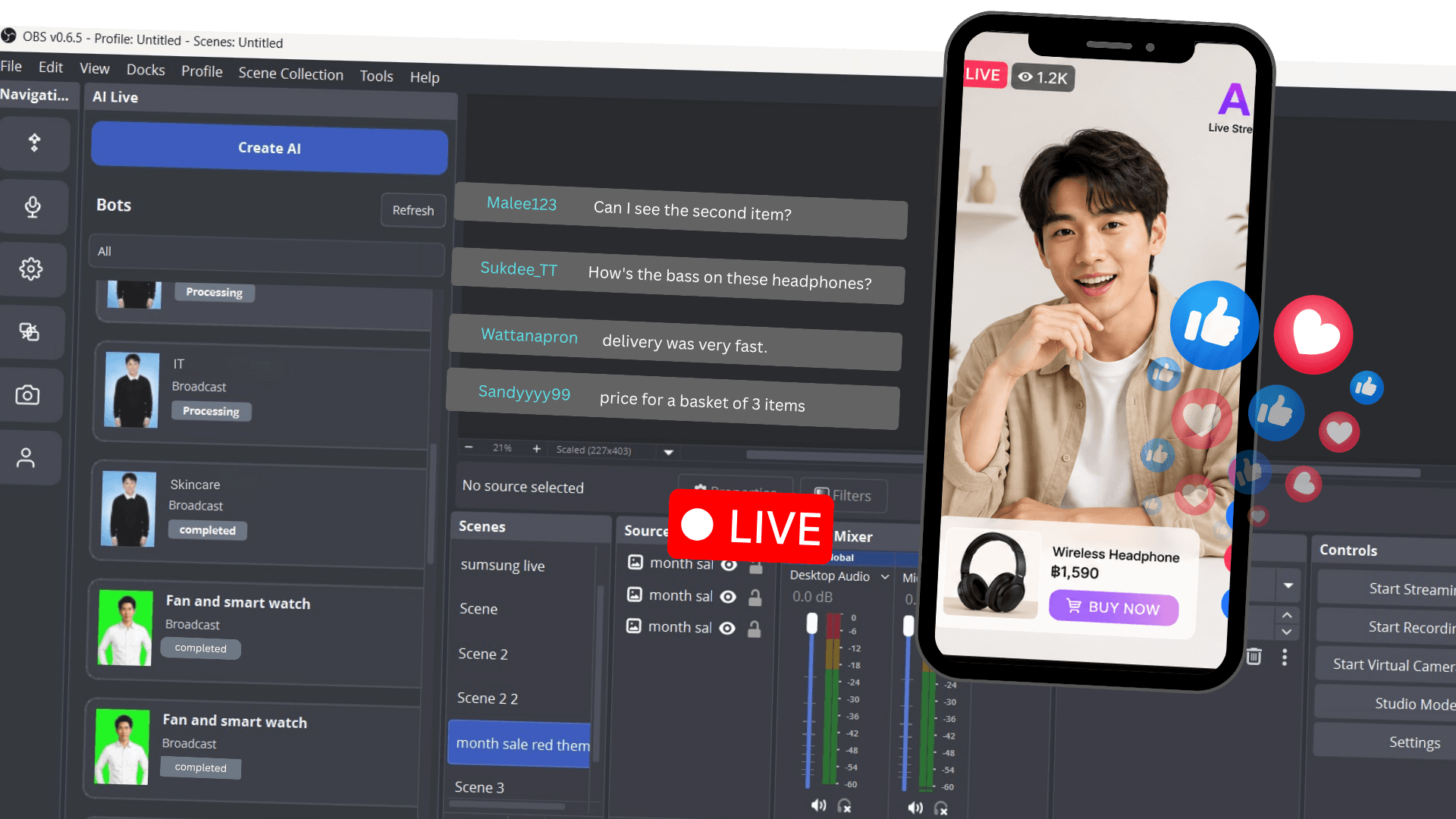The image size is (1456, 819).
Task: Click the OBS logo in the title bar
Action: [8, 36]
